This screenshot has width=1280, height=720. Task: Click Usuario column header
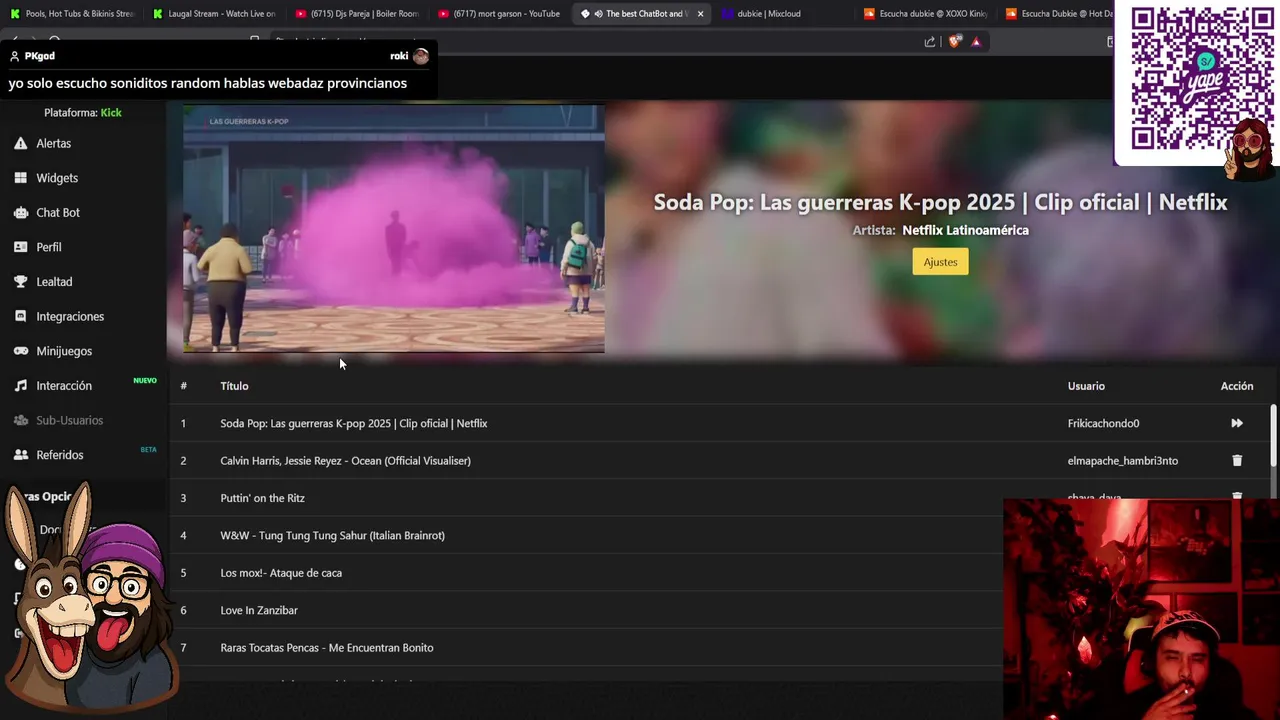[x=1086, y=386]
